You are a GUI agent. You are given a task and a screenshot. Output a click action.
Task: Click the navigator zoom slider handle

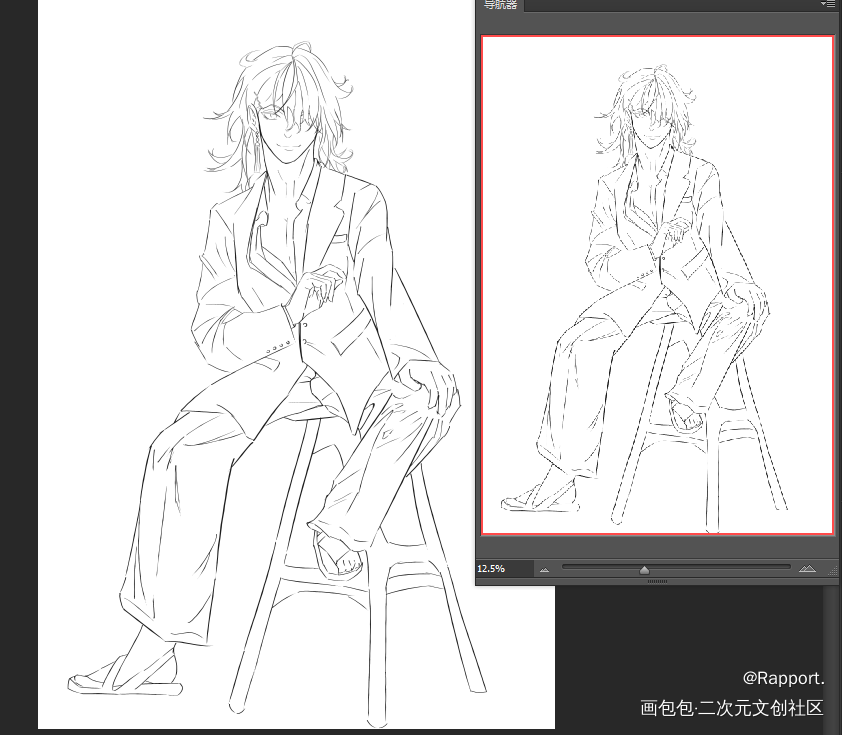pyautogui.click(x=644, y=570)
